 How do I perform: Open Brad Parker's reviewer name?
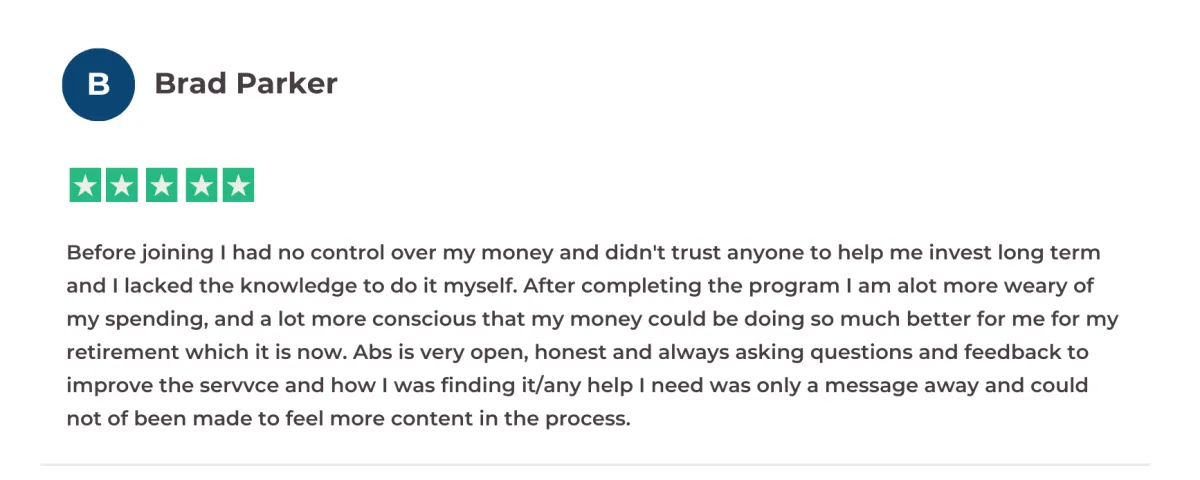(246, 84)
